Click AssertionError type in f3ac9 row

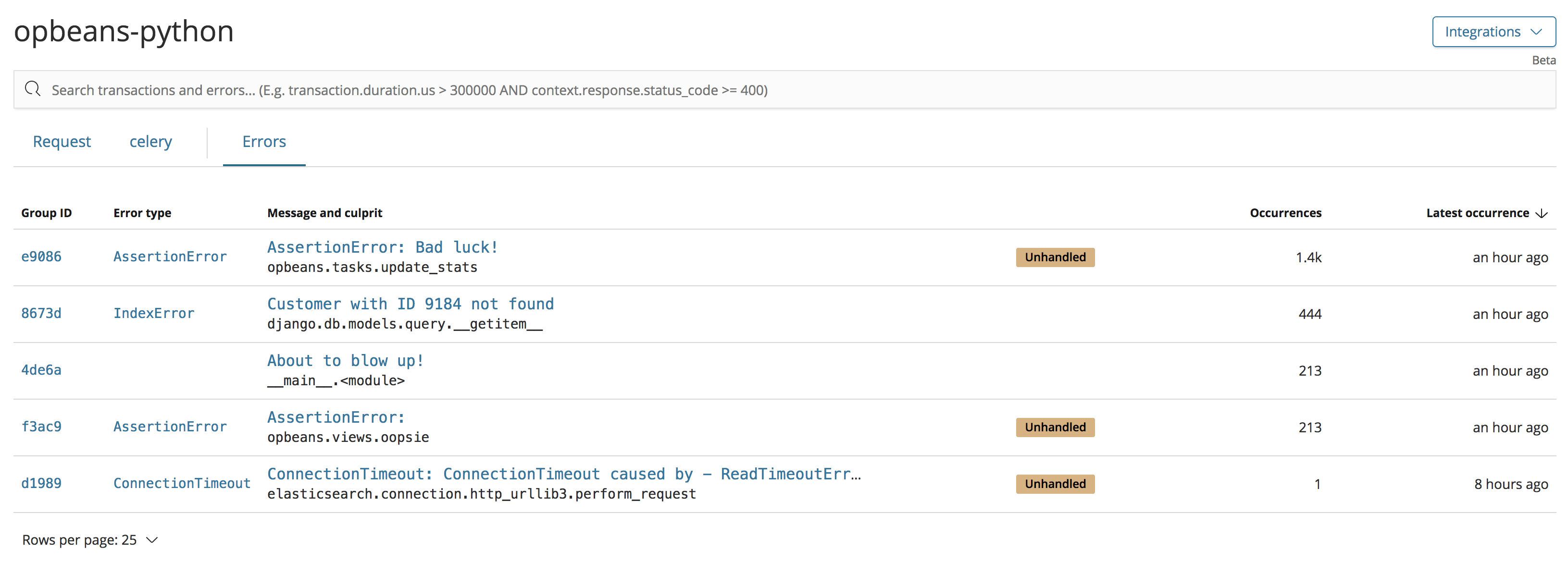click(x=170, y=427)
